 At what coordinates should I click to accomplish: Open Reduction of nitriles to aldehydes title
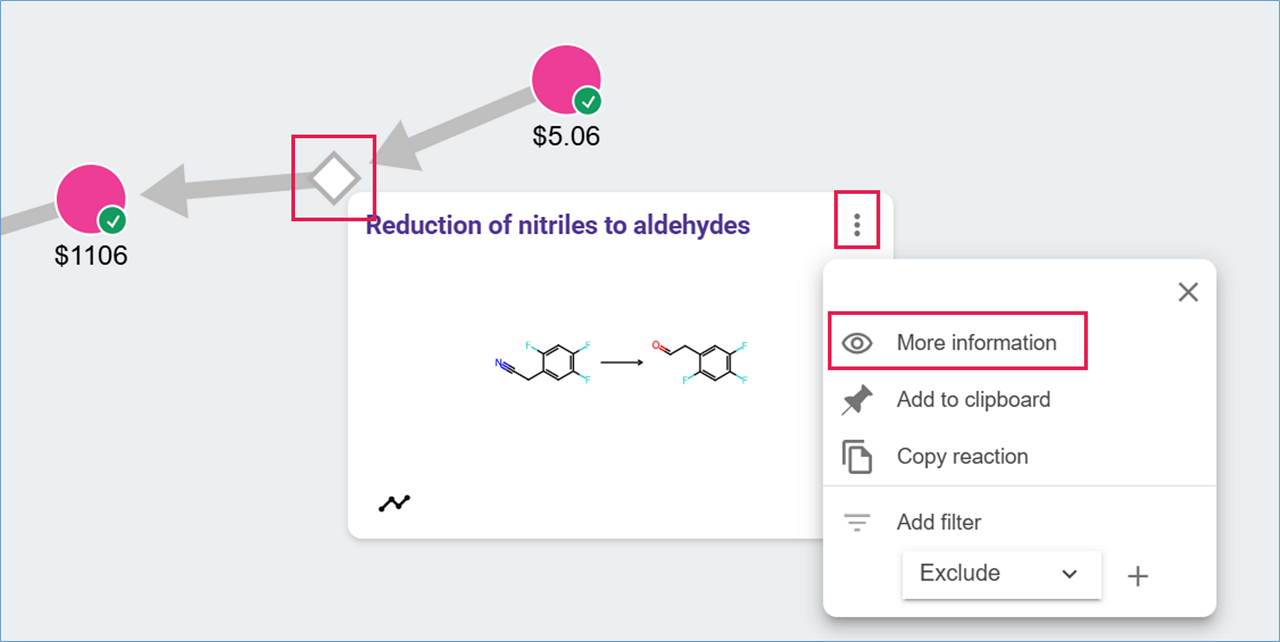pyautogui.click(x=557, y=225)
